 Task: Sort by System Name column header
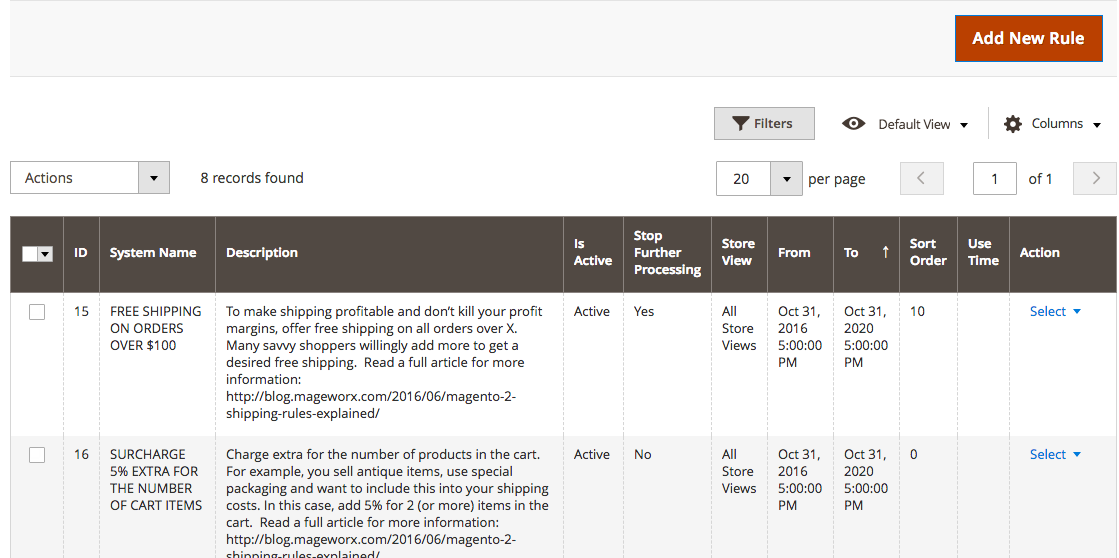[x=157, y=253]
